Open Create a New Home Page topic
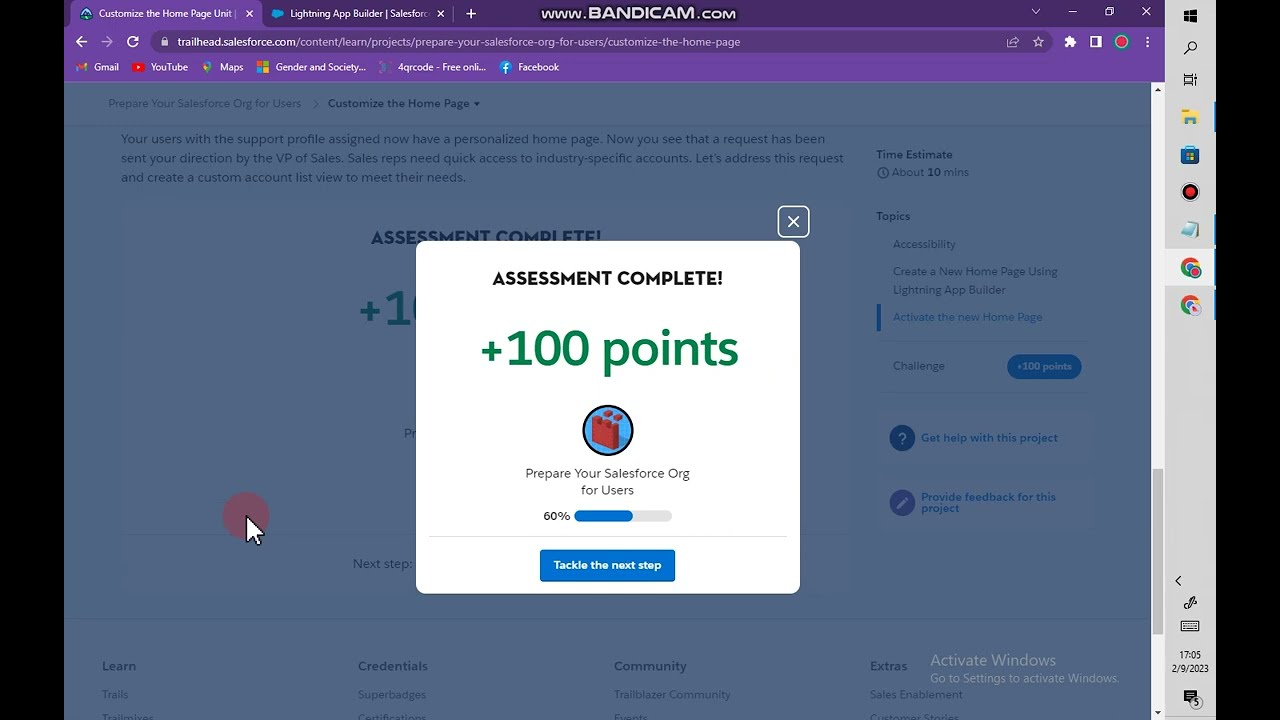This screenshot has height=720, width=1280. click(975, 280)
